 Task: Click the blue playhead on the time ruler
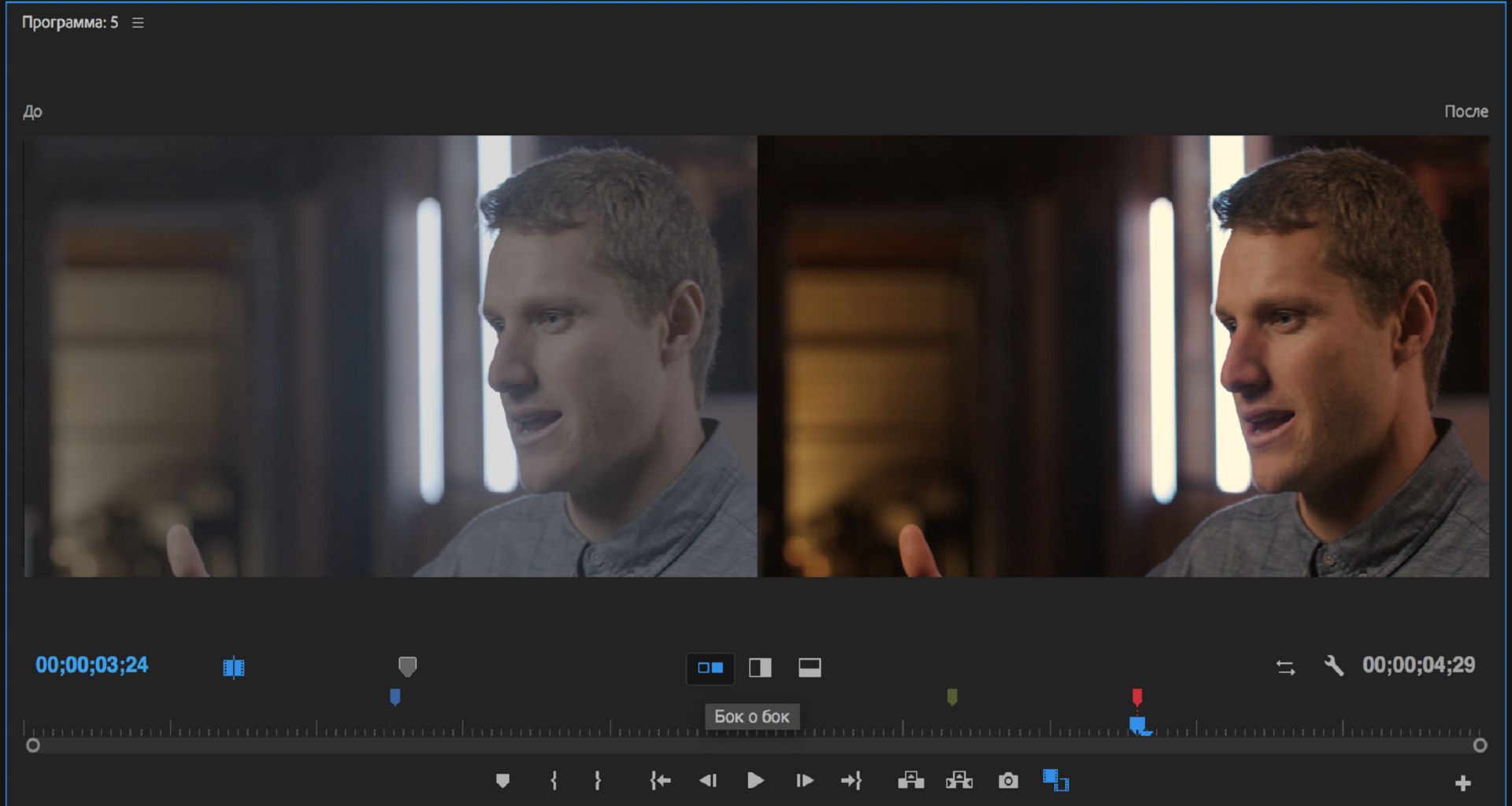coord(1139,725)
